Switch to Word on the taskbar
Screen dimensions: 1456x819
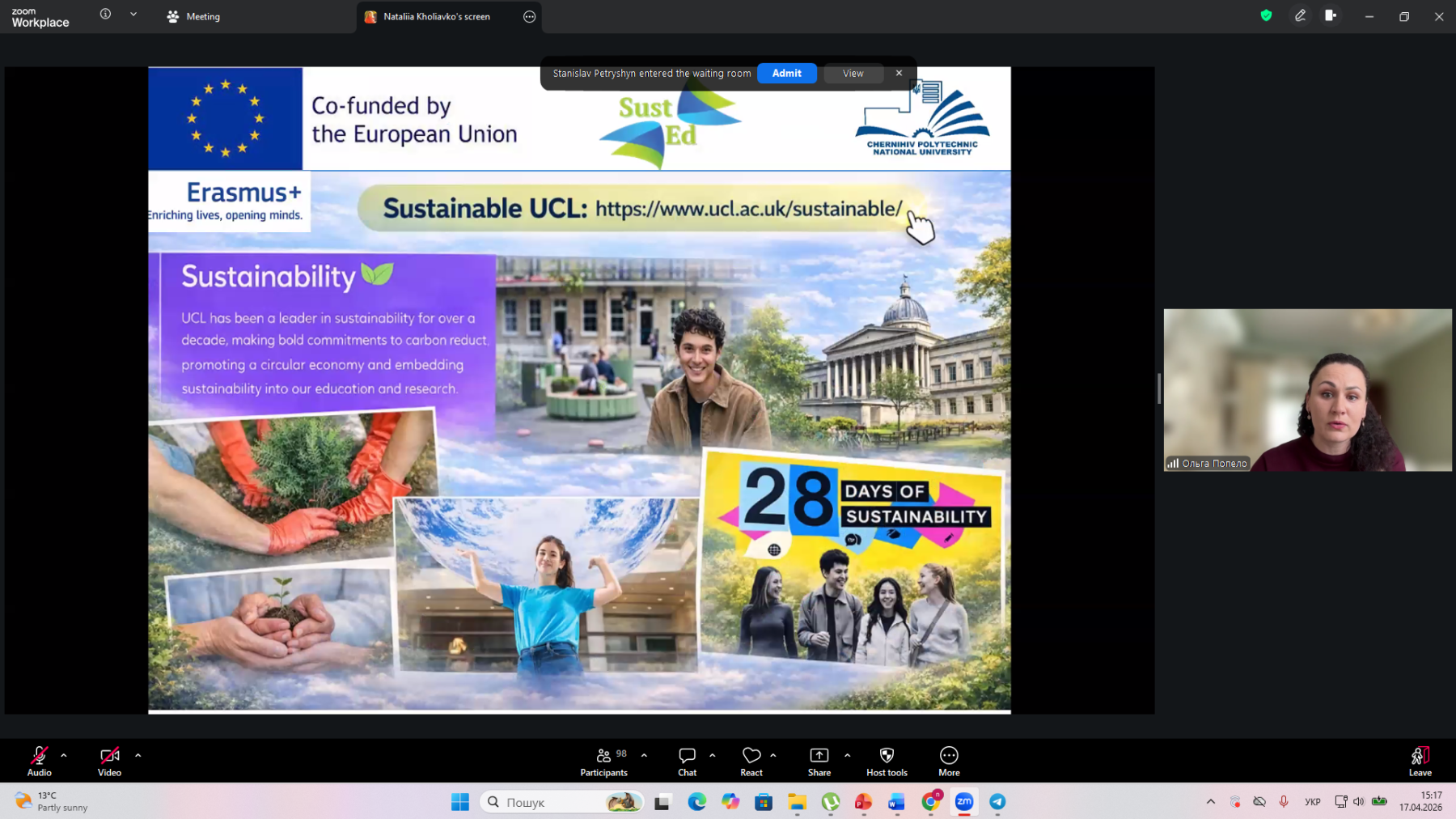point(897,802)
